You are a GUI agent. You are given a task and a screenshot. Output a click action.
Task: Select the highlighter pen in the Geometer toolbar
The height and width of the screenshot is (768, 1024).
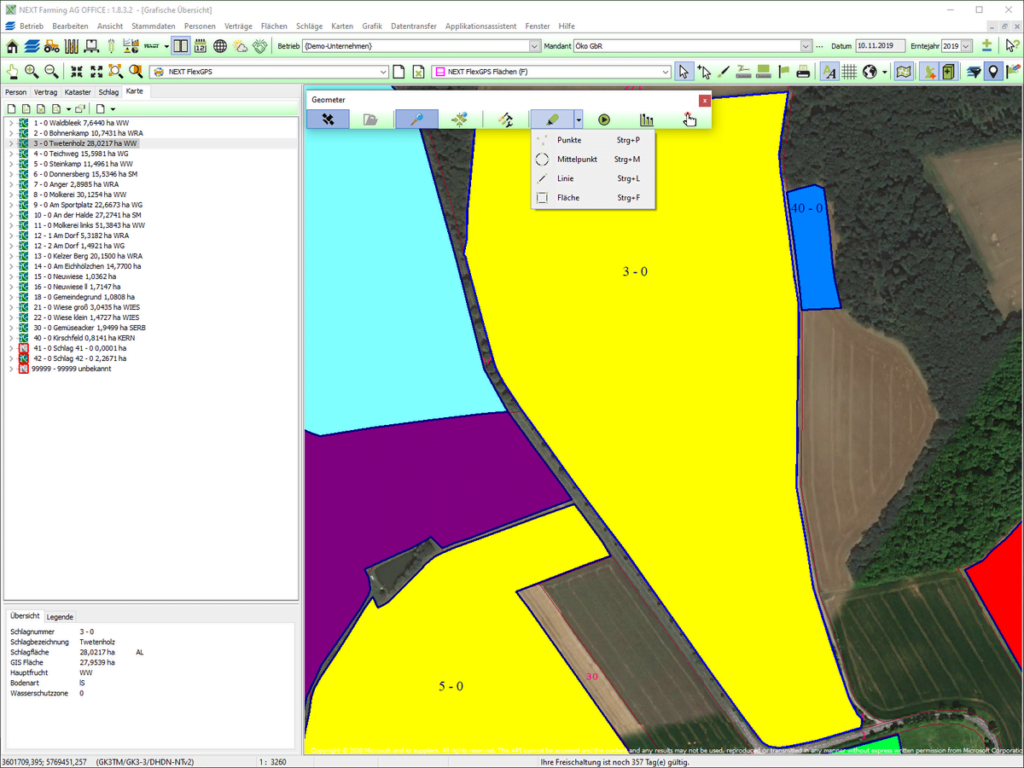pos(550,117)
